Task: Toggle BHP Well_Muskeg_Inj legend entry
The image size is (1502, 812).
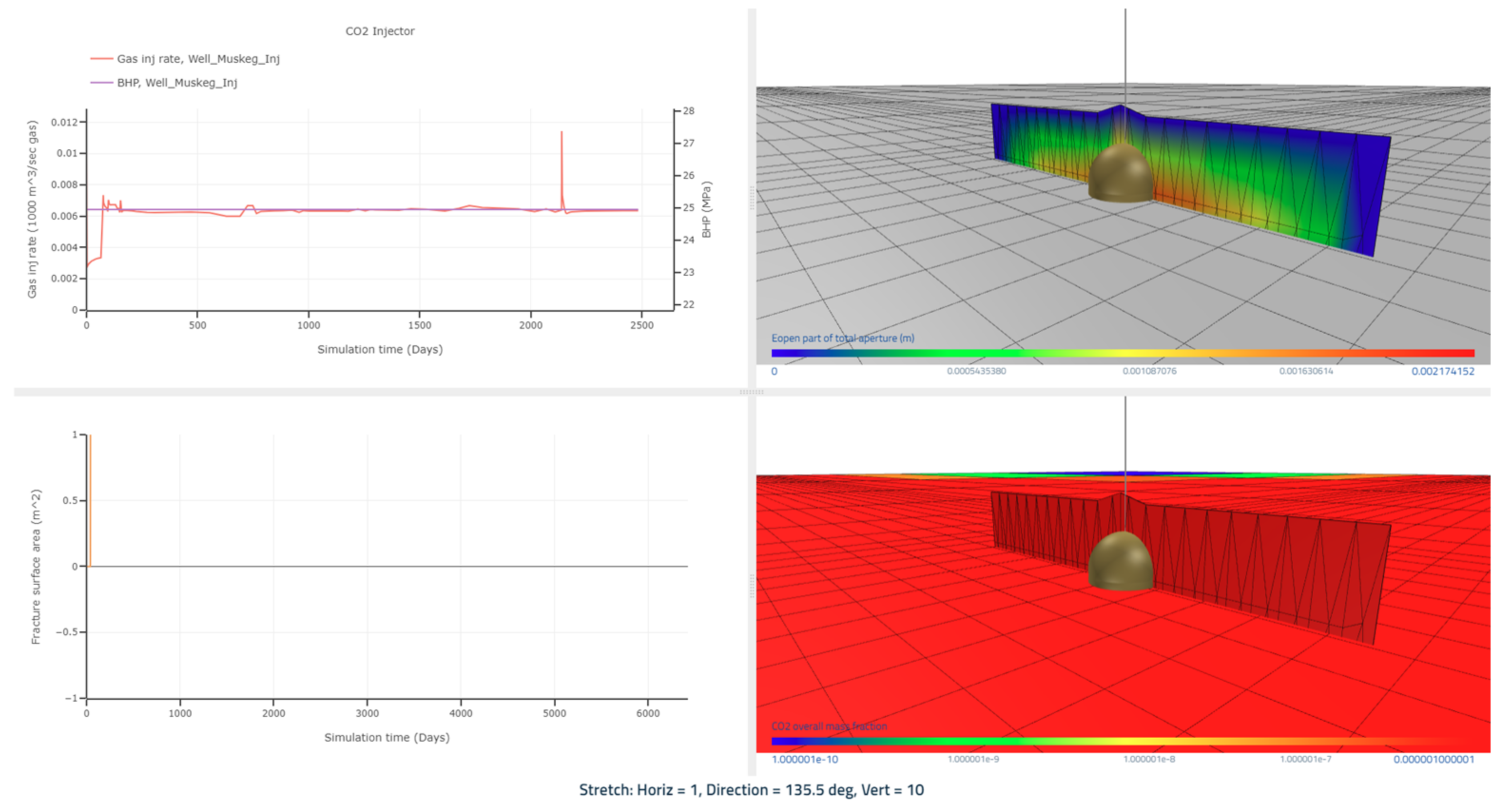Action: (x=177, y=83)
